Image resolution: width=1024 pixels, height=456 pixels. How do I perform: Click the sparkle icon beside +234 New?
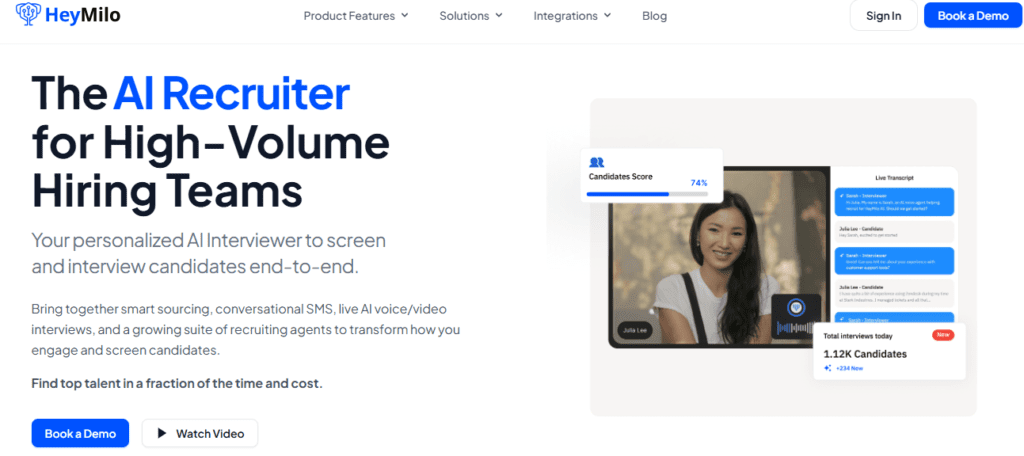point(827,368)
